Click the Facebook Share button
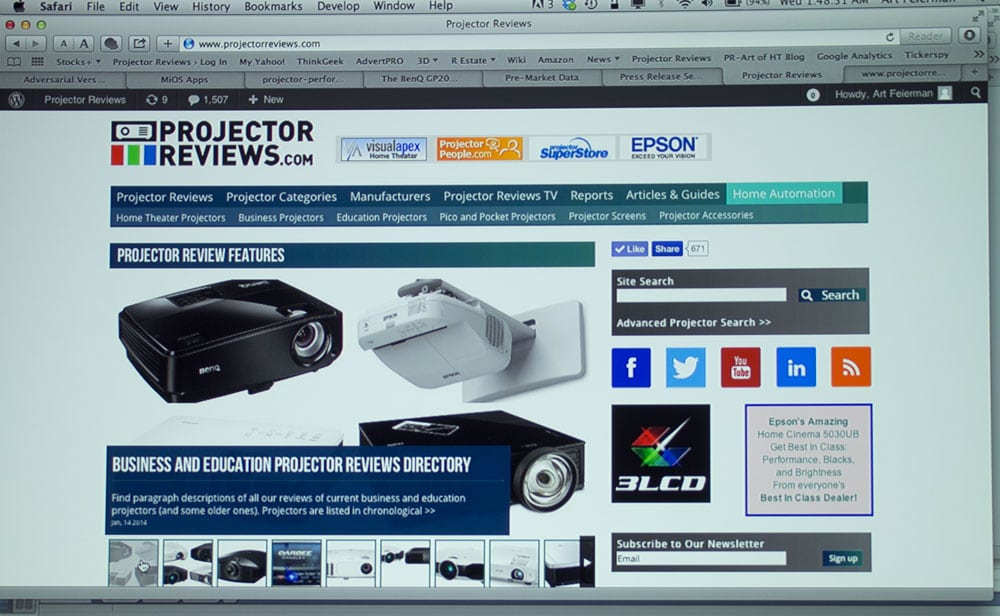Viewport: 1000px width, 616px height. click(667, 249)
